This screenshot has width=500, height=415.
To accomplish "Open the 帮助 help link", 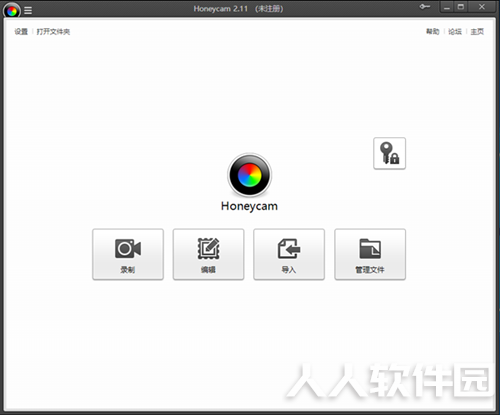I will (433, 32).
